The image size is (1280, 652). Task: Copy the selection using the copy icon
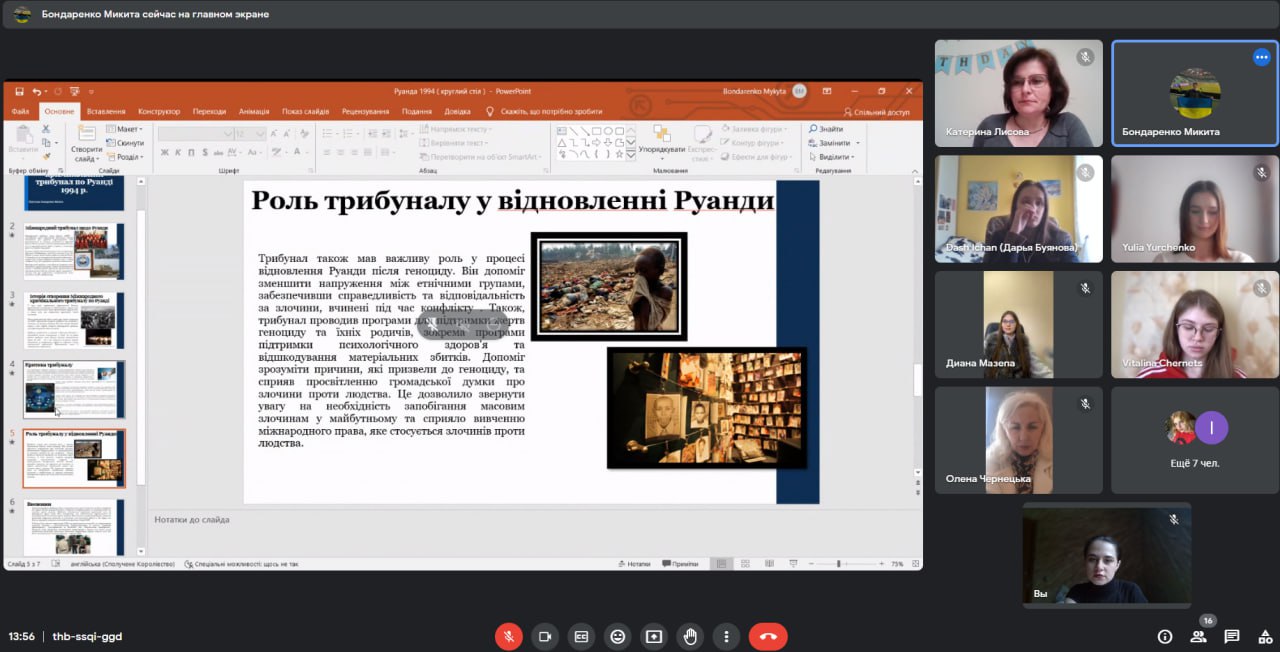point(46,143)
